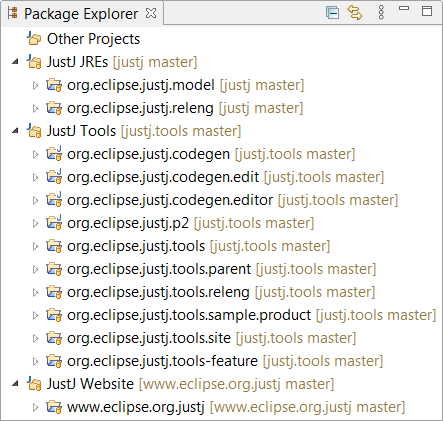Viewport: 443px width, 421px height.
Task: Select the Package Explorer tab
Action: pos(81,14)
